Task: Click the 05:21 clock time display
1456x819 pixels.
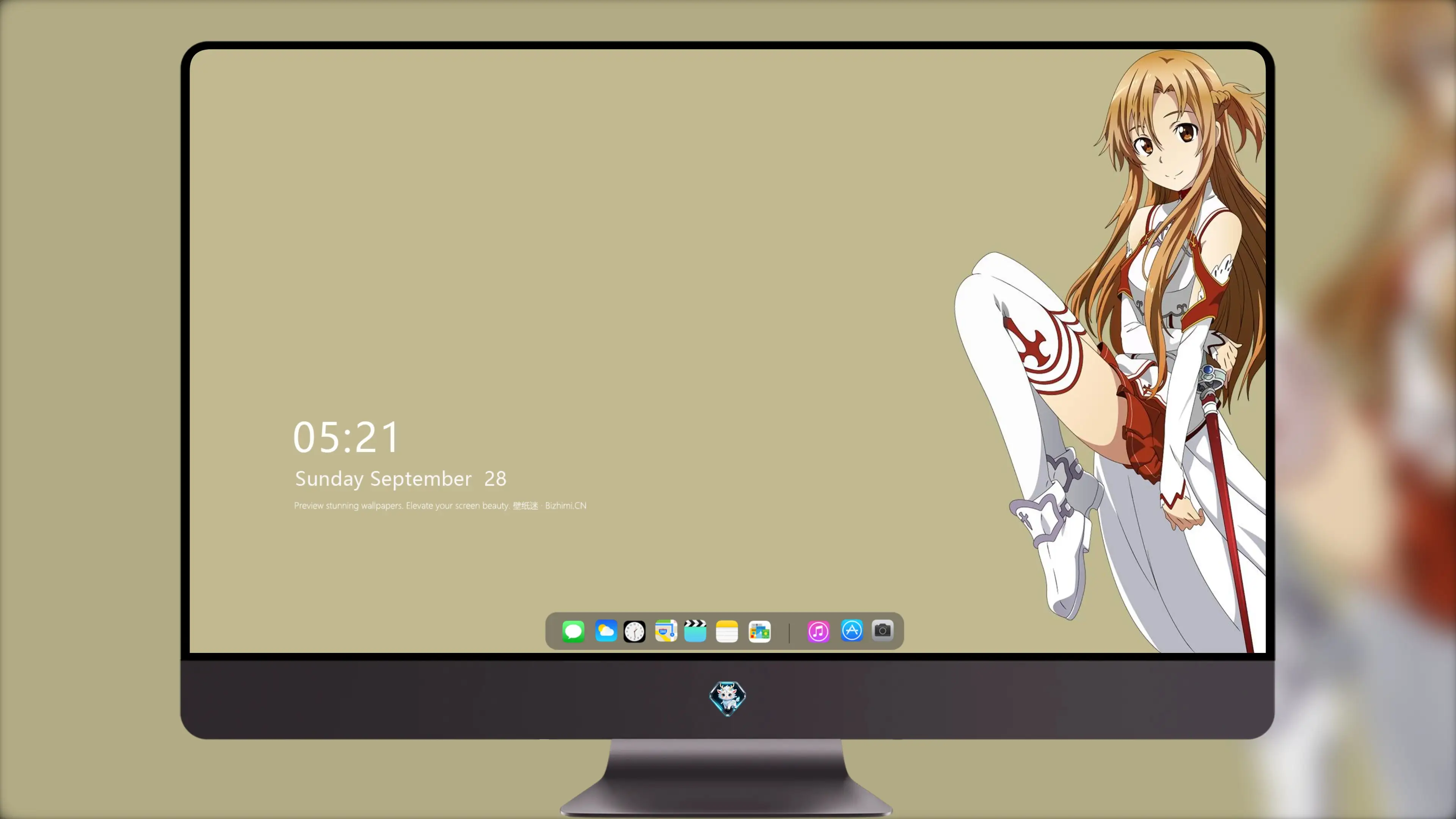Action: coord(347,437)
